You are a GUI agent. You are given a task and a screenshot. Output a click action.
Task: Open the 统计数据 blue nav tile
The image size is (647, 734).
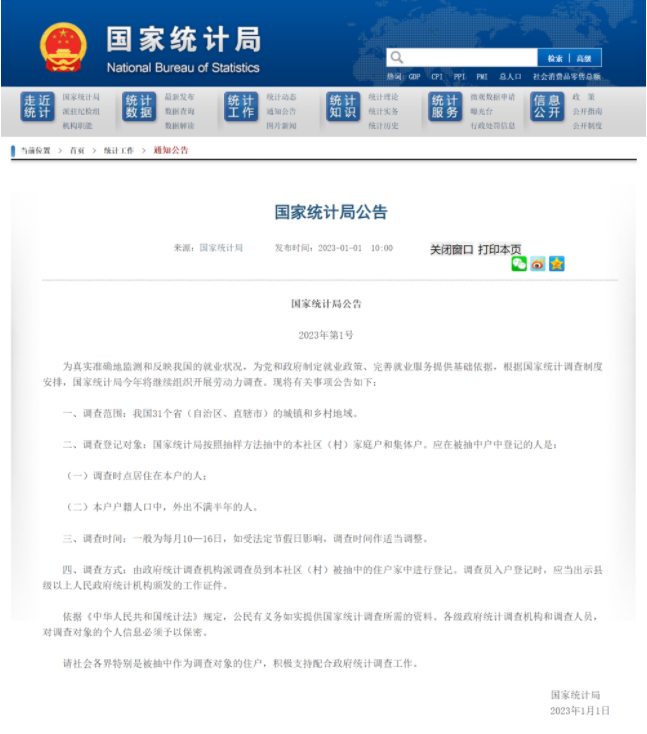pos(139,107)
